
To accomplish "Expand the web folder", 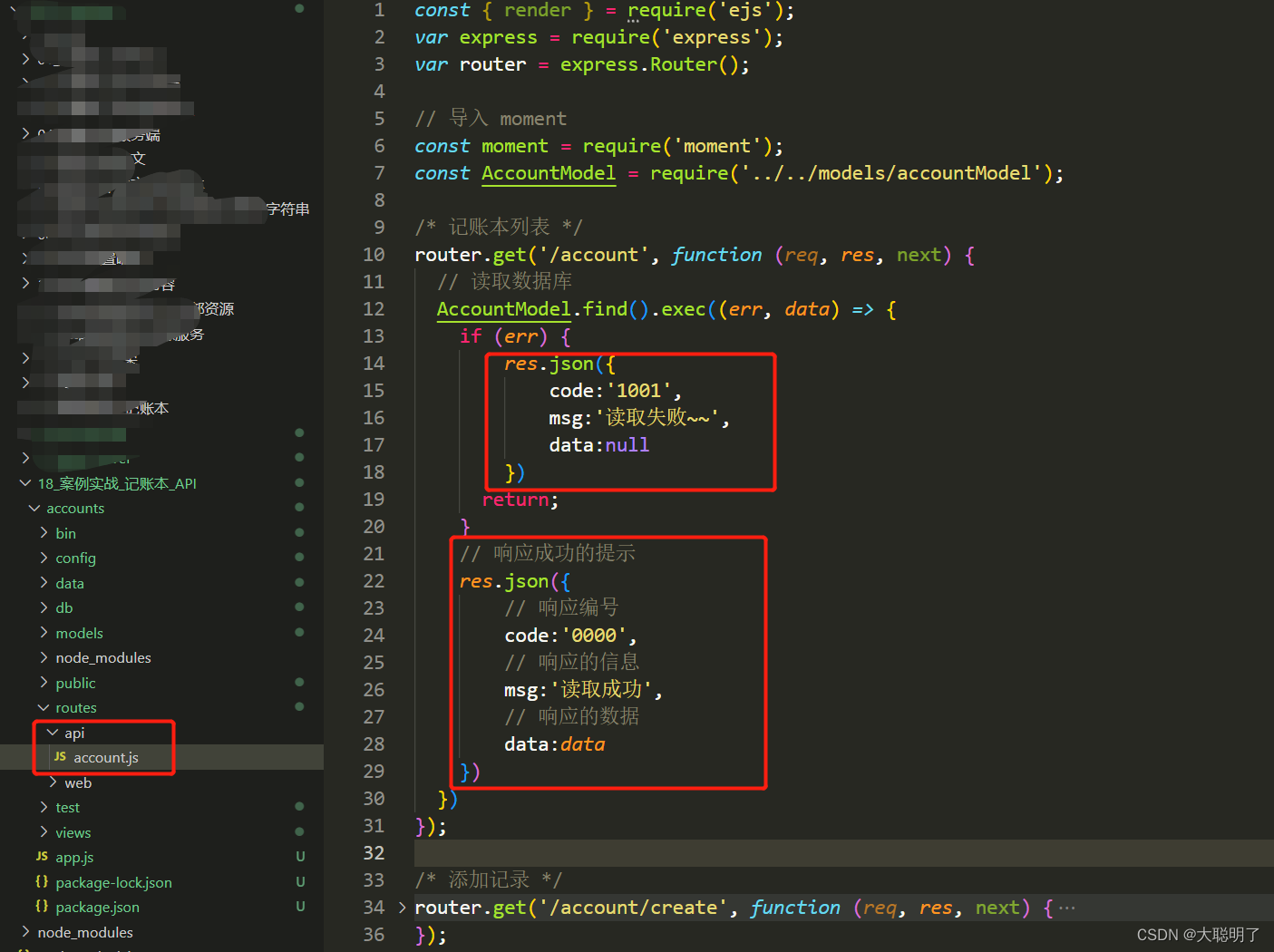I will 53,782.
